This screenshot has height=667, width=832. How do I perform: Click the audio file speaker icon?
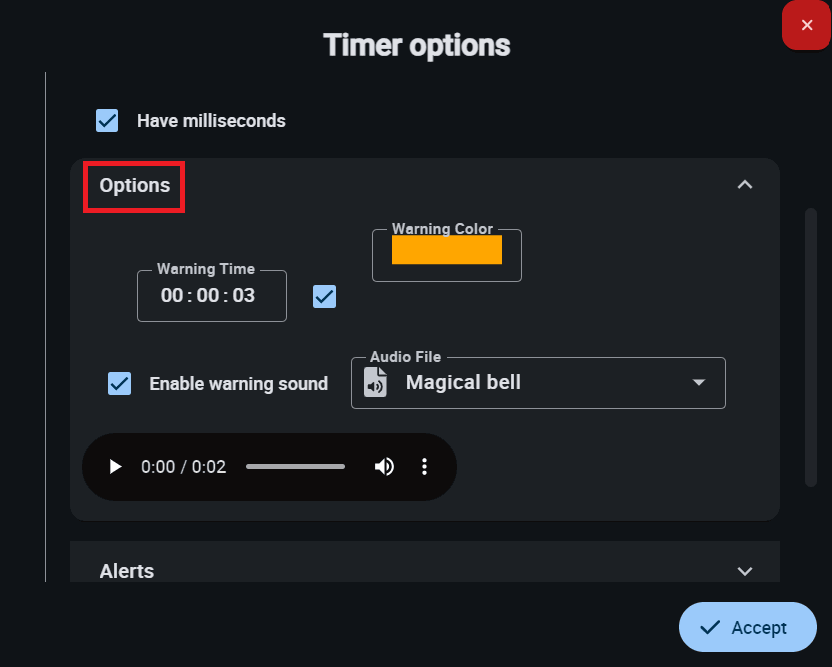(x=375, y=383)
